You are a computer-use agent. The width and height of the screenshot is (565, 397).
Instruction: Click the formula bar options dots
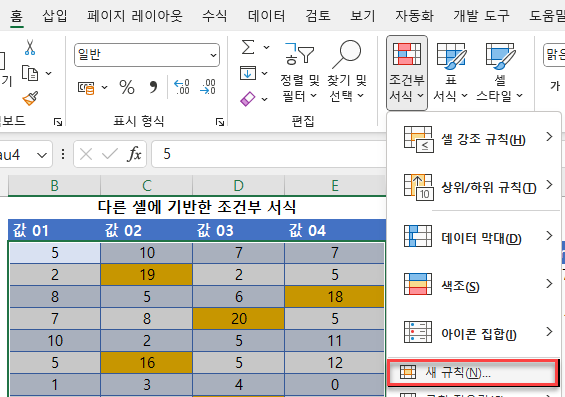pyautogui.click(x=63, y=154)
